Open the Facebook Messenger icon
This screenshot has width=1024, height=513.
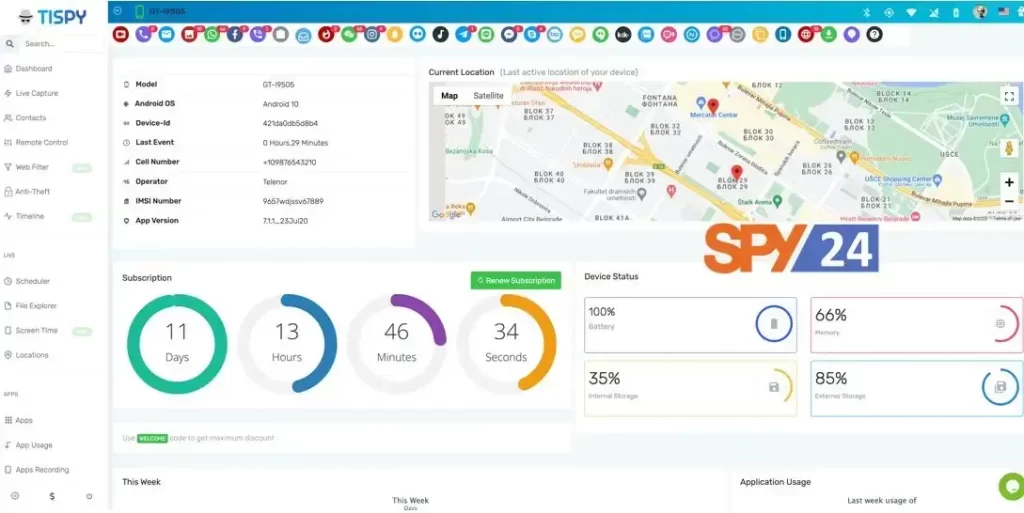click(509, 34)
